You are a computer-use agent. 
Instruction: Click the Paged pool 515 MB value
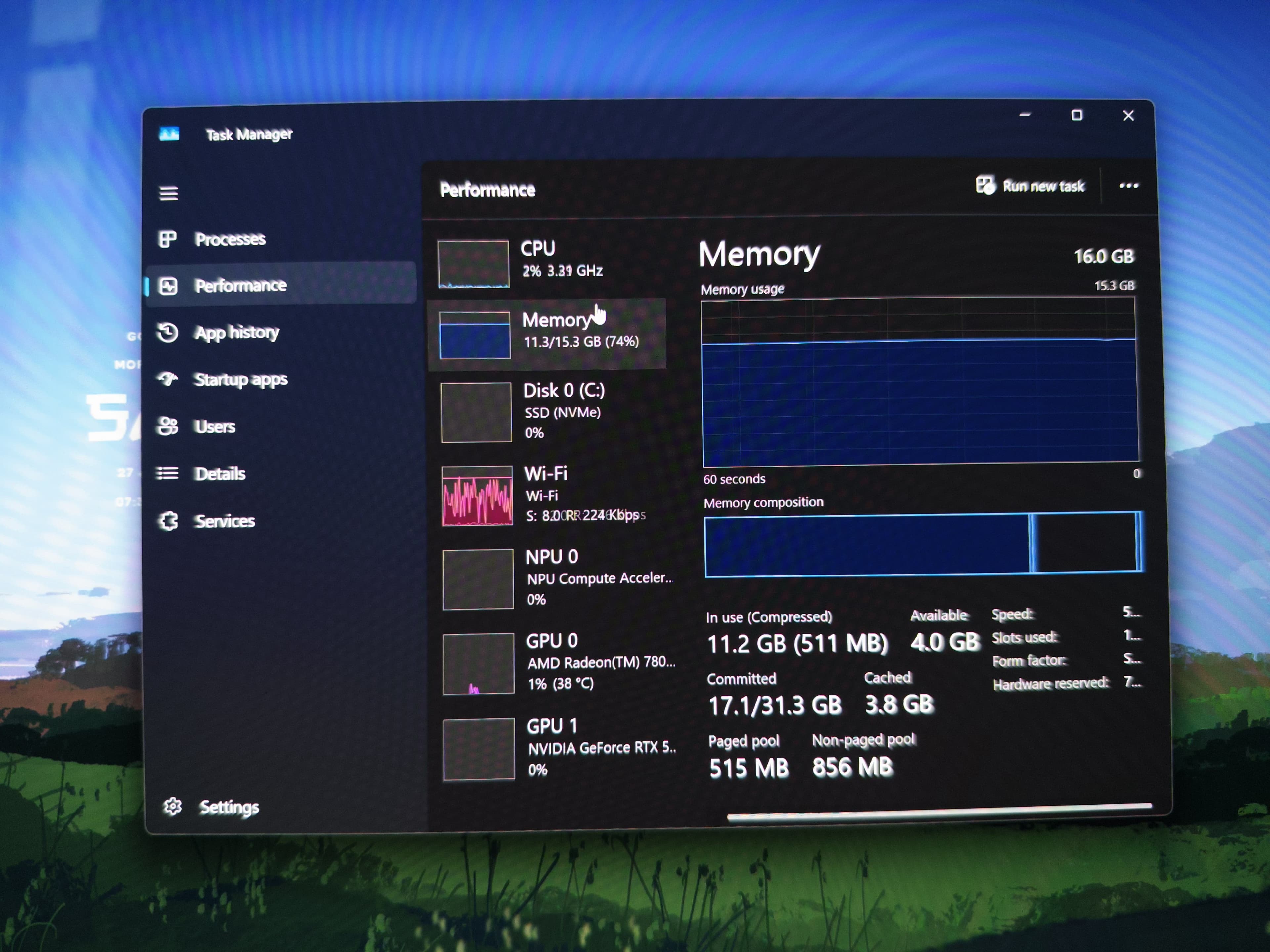click(749, 768)
